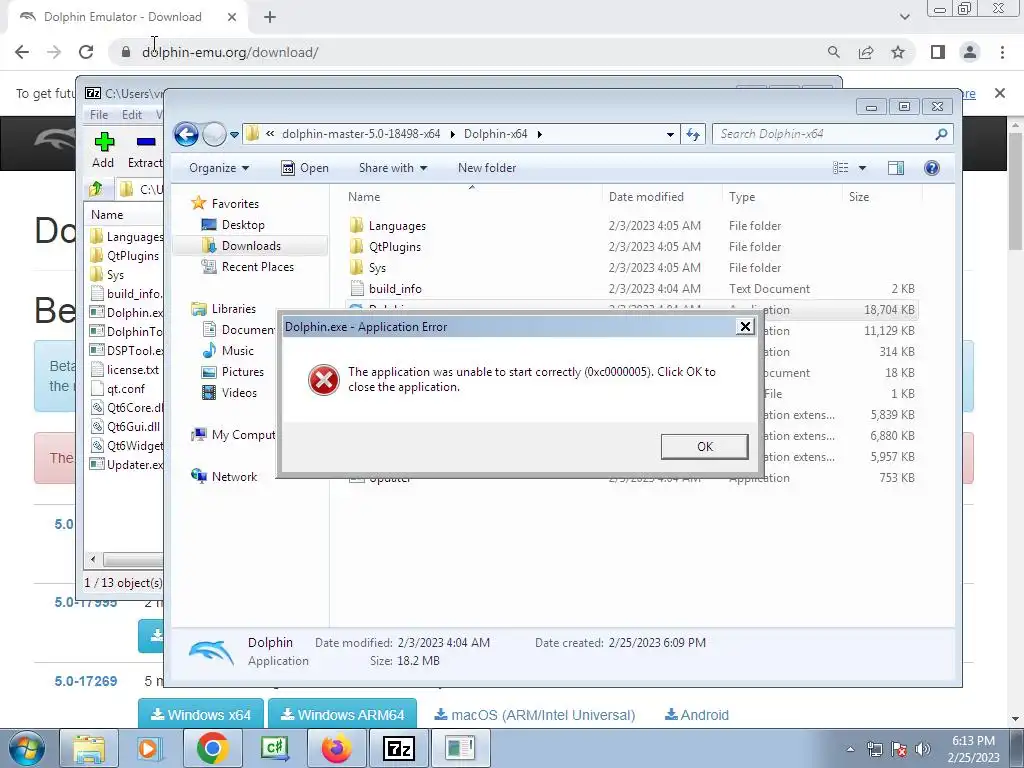Select the QtPlugins folder in Explorer list
1024x768 pixels.
394,247
